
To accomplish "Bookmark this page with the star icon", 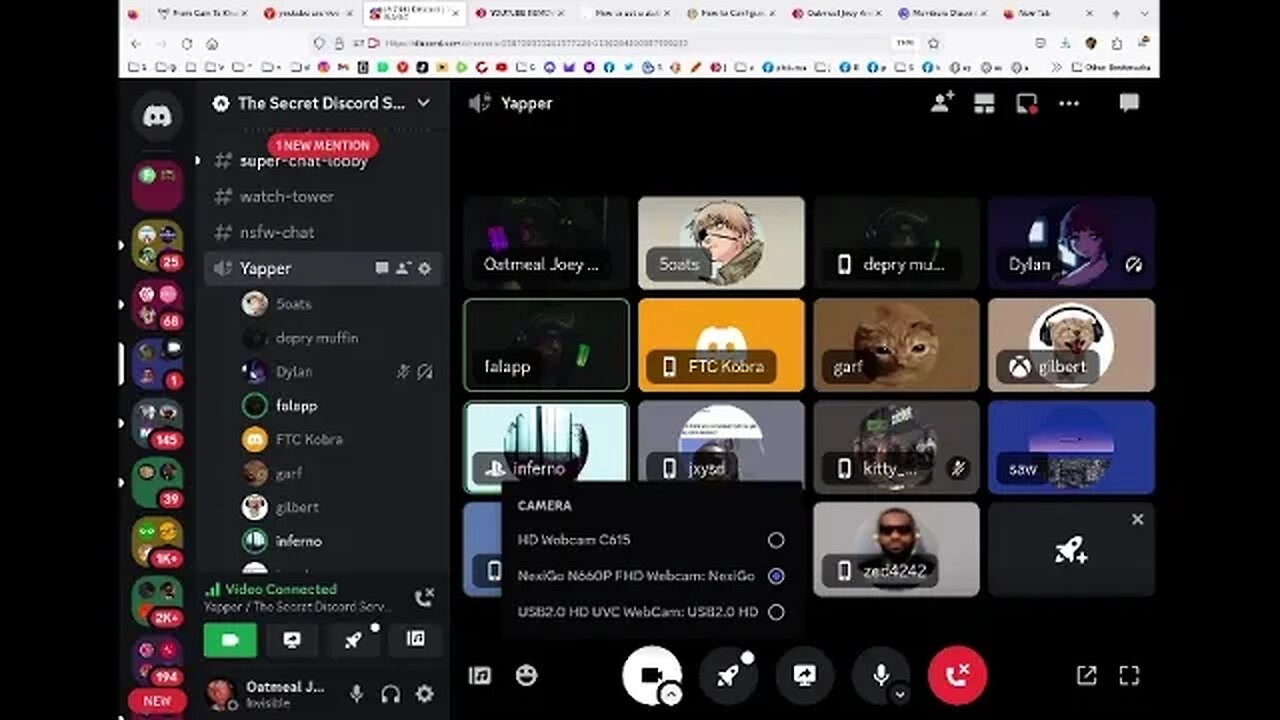I will [932, 43].
